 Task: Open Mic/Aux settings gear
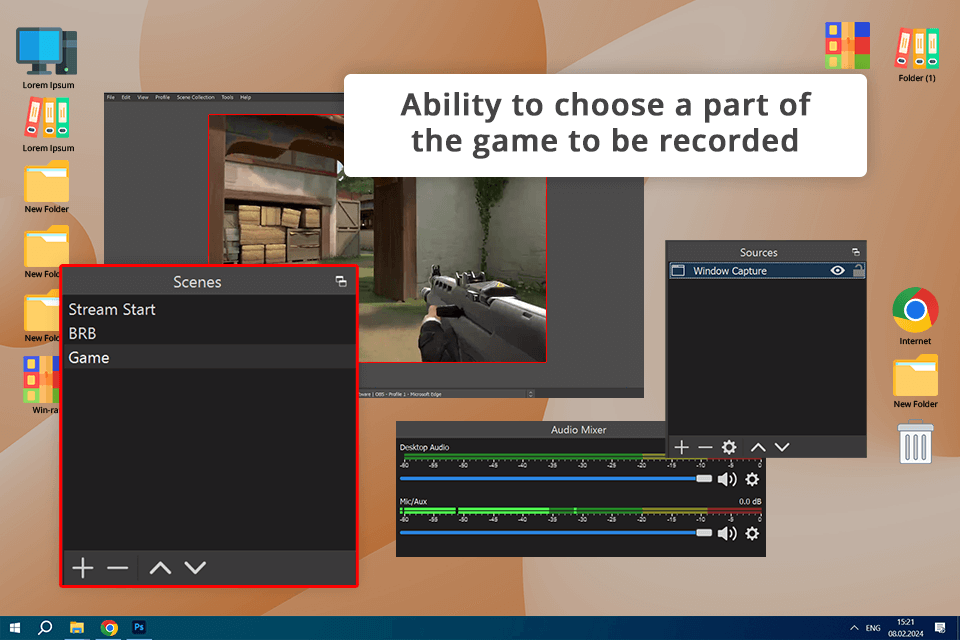click(x=752, y=533)
